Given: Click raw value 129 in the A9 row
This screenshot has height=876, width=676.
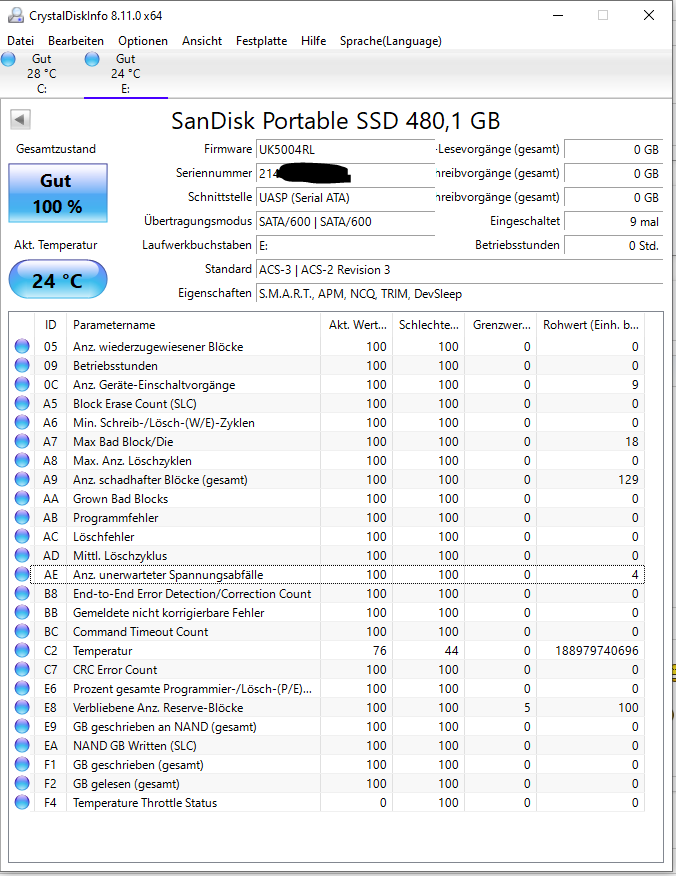Looking at the screenshot, I should (628, 479).
